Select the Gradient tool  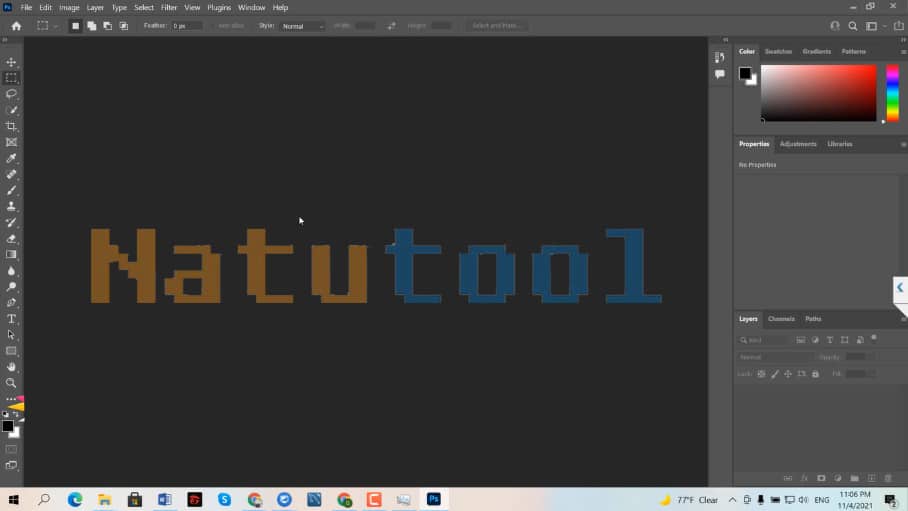(x=11, y=254)
